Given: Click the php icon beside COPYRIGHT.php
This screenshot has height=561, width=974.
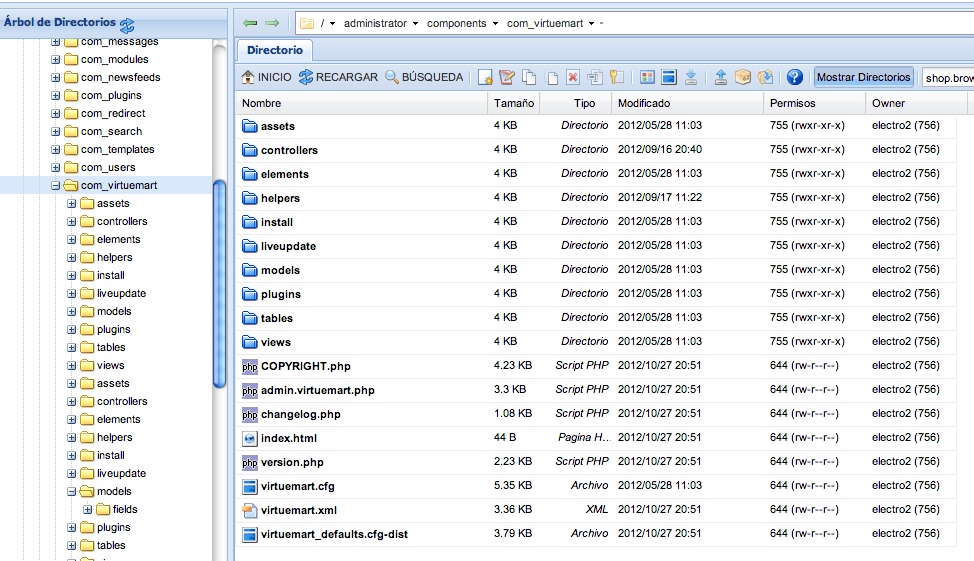Looking at the screenshot, I should [250, 367].
